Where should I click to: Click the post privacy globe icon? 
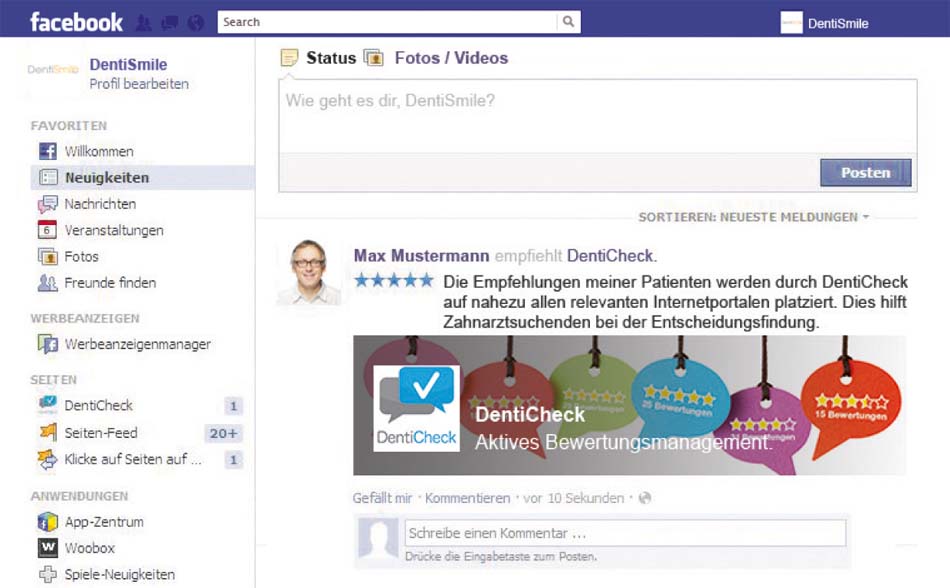(x=645, y=498)
